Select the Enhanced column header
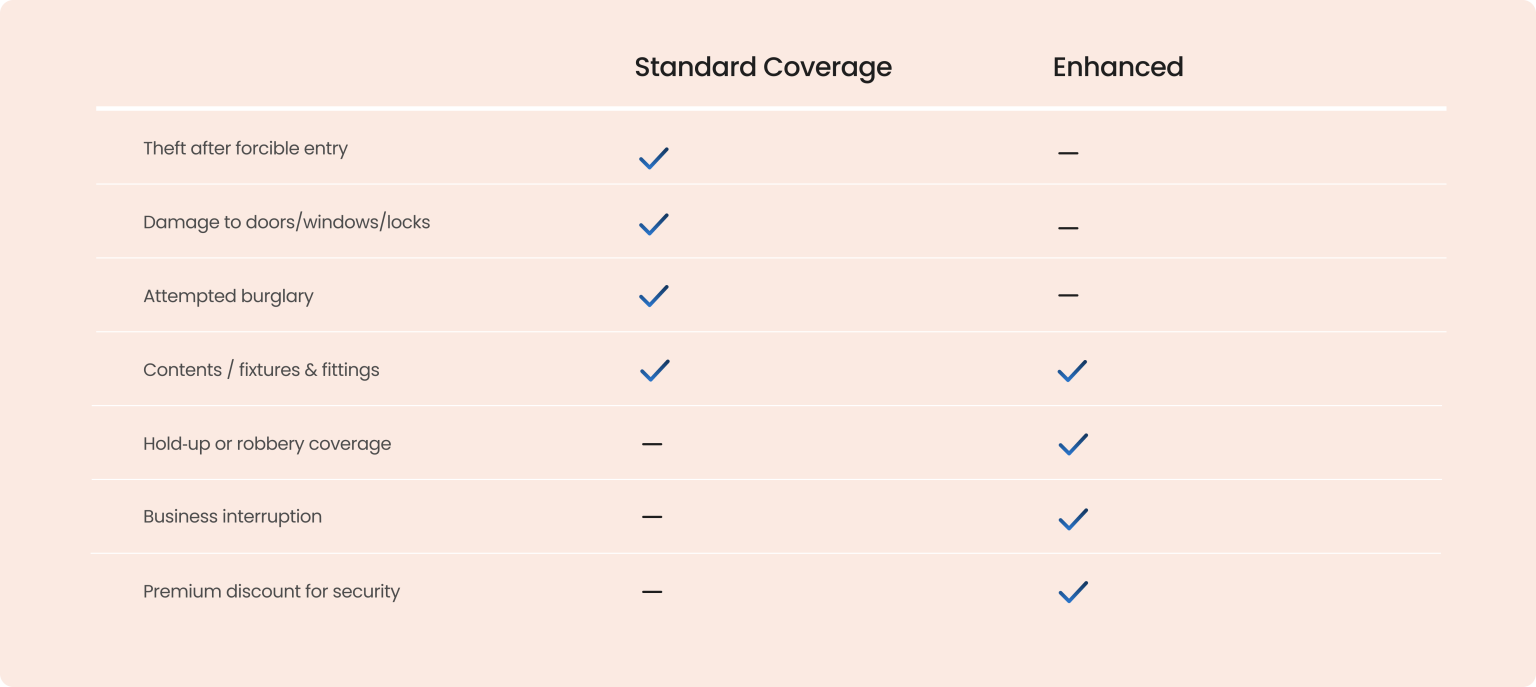Screen dimensions: 1536x687 pyautogui.click(x=1118, y=67)
